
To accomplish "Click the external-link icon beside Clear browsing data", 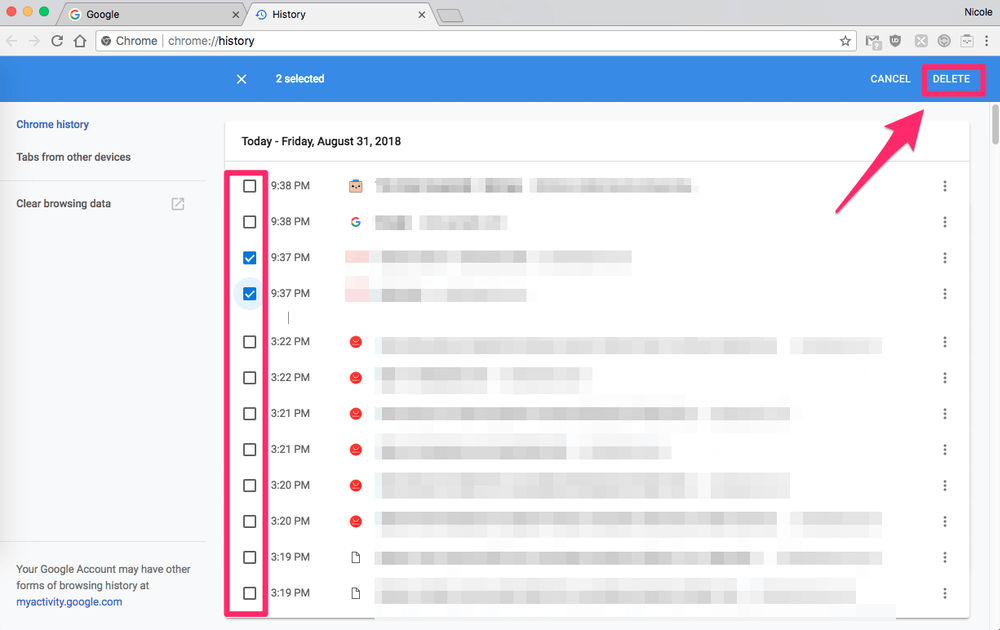I will coord(178,204).
